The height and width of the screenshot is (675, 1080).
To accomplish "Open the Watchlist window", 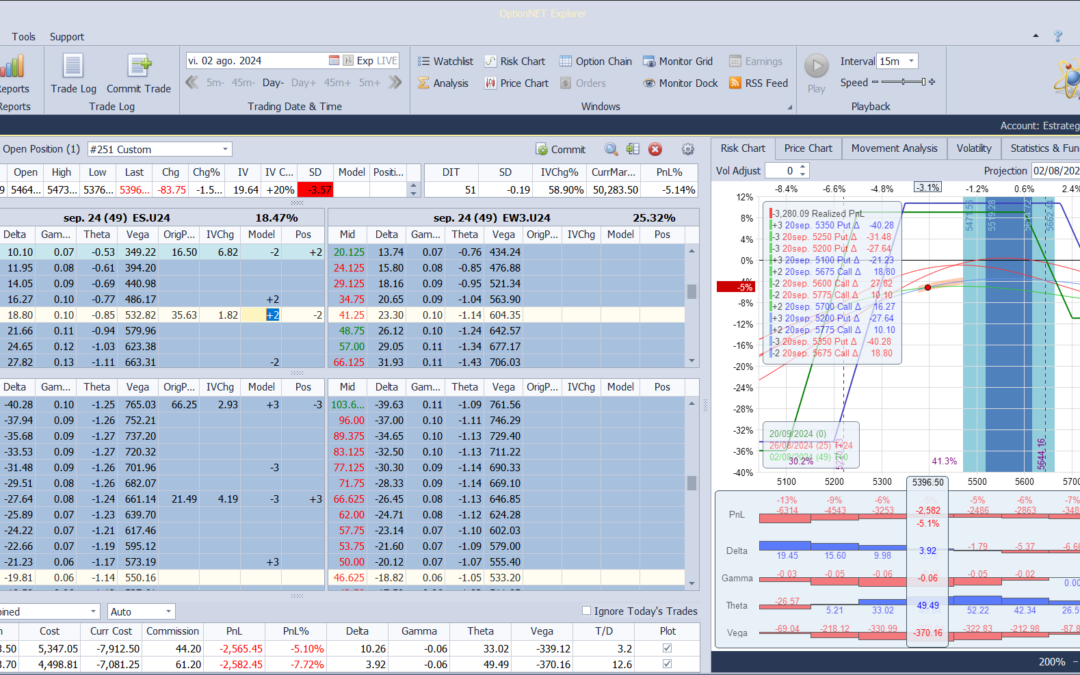I will pos(445,61).
